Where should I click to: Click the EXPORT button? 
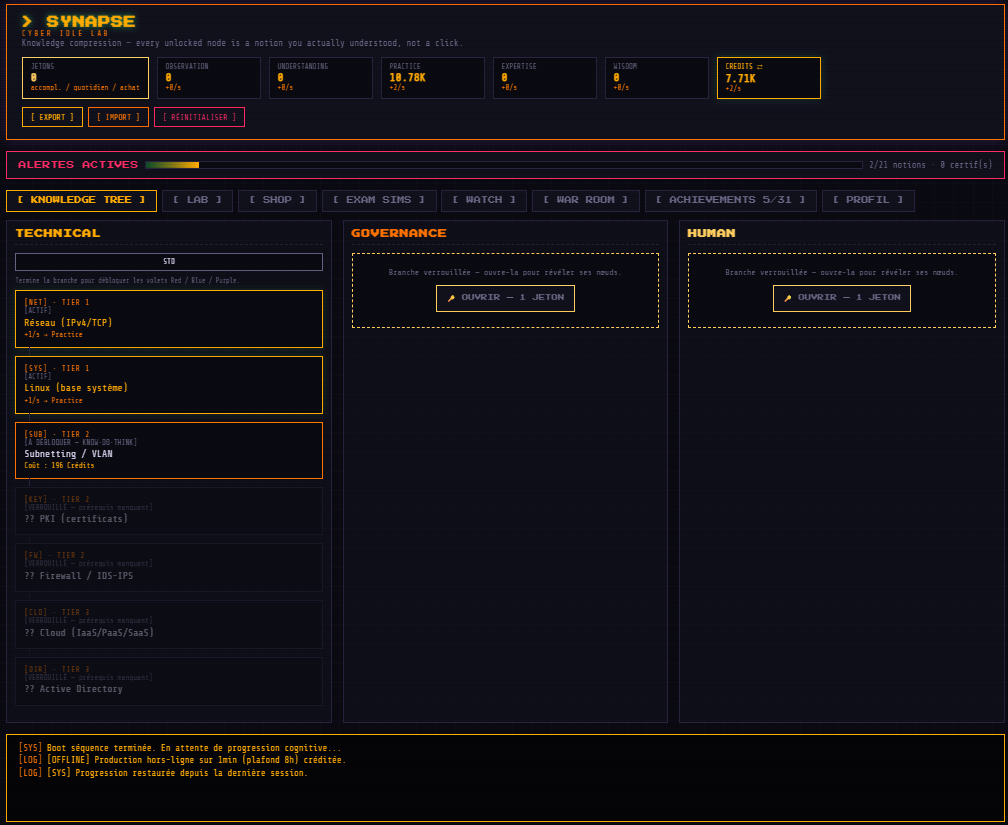coord(52,117)
